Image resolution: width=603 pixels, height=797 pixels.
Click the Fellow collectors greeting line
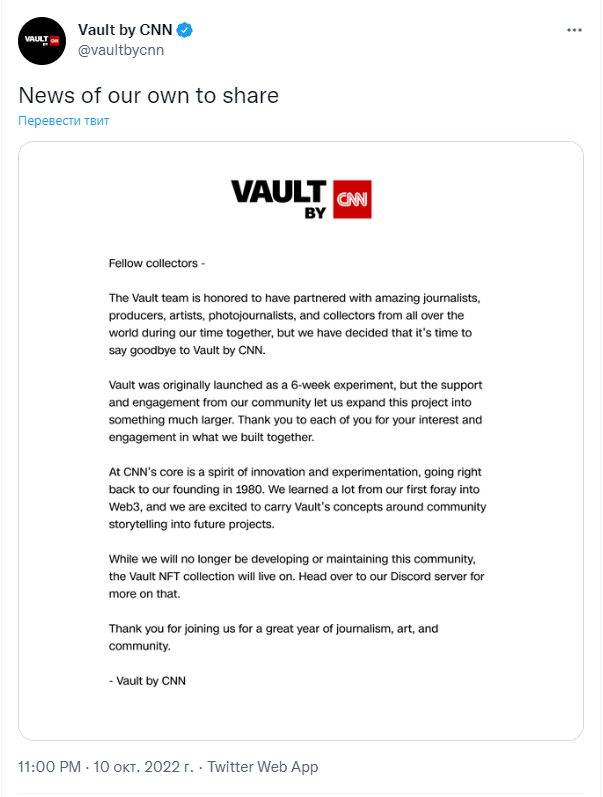(157, 263)
